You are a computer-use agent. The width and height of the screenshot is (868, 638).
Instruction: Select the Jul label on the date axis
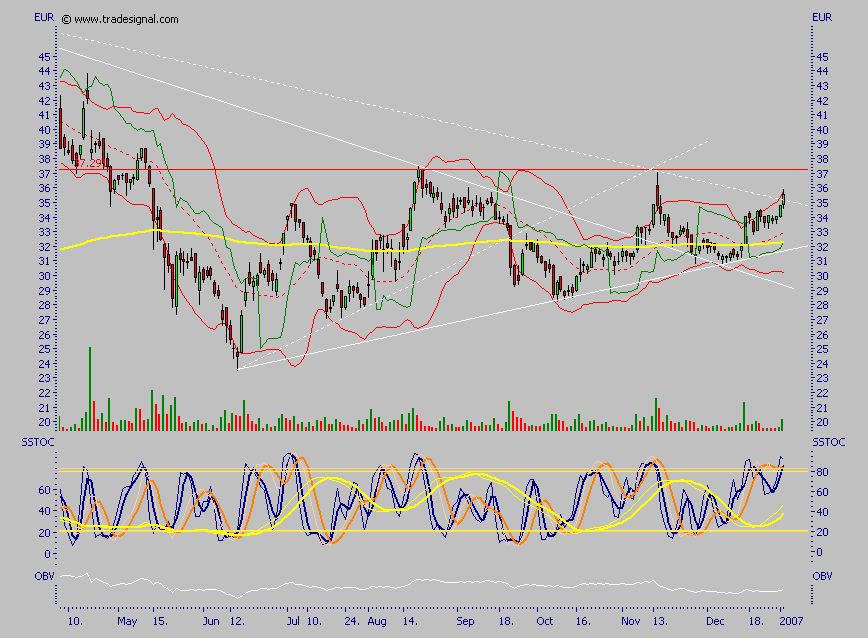click(293, 621)
